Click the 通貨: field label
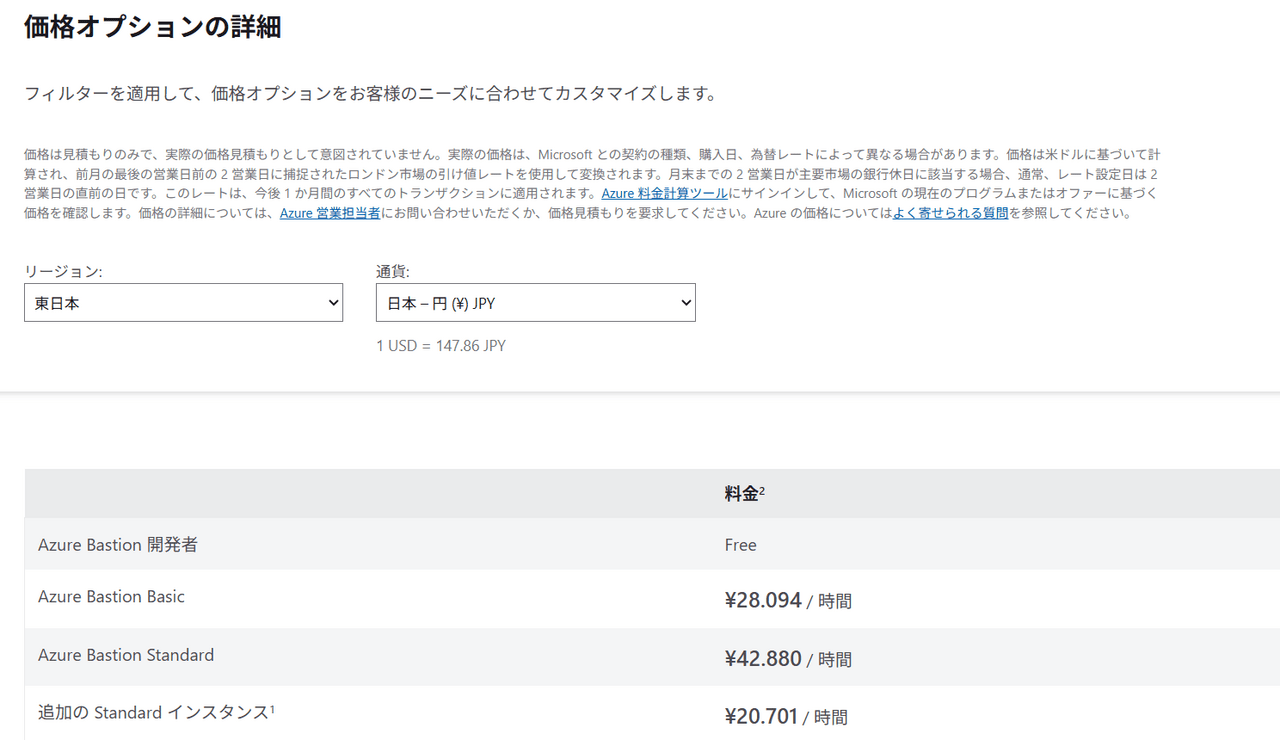This screenshot has height=740, width=1280. tap(393, 271)
